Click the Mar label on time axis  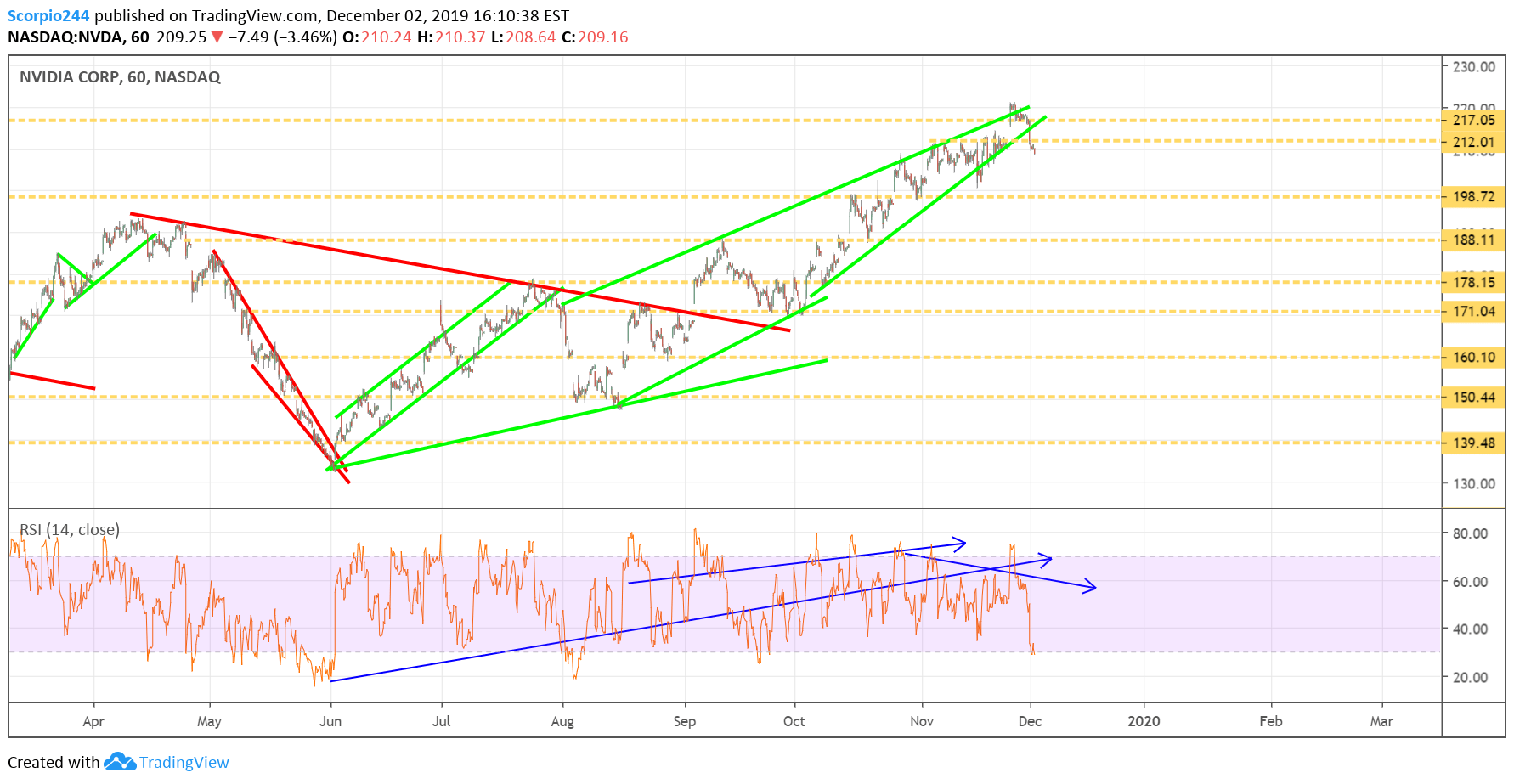point(1381,721)
